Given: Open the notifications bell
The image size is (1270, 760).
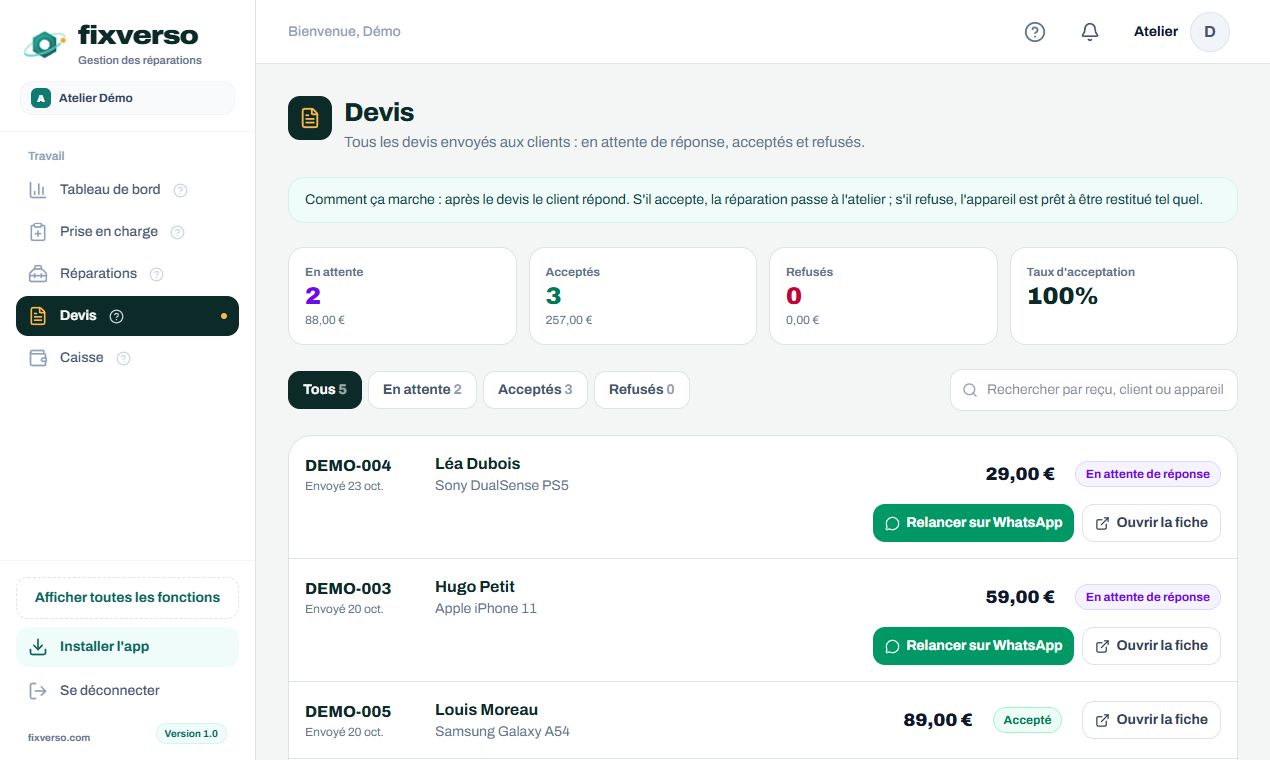Looking at the screenshot, I should (x=1090, y=32).
